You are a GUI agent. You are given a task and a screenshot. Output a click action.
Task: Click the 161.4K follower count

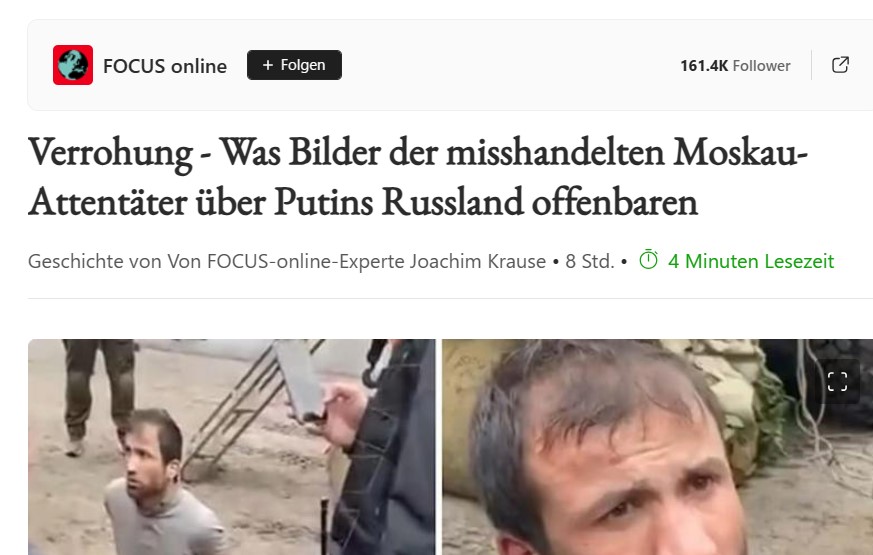704,66
